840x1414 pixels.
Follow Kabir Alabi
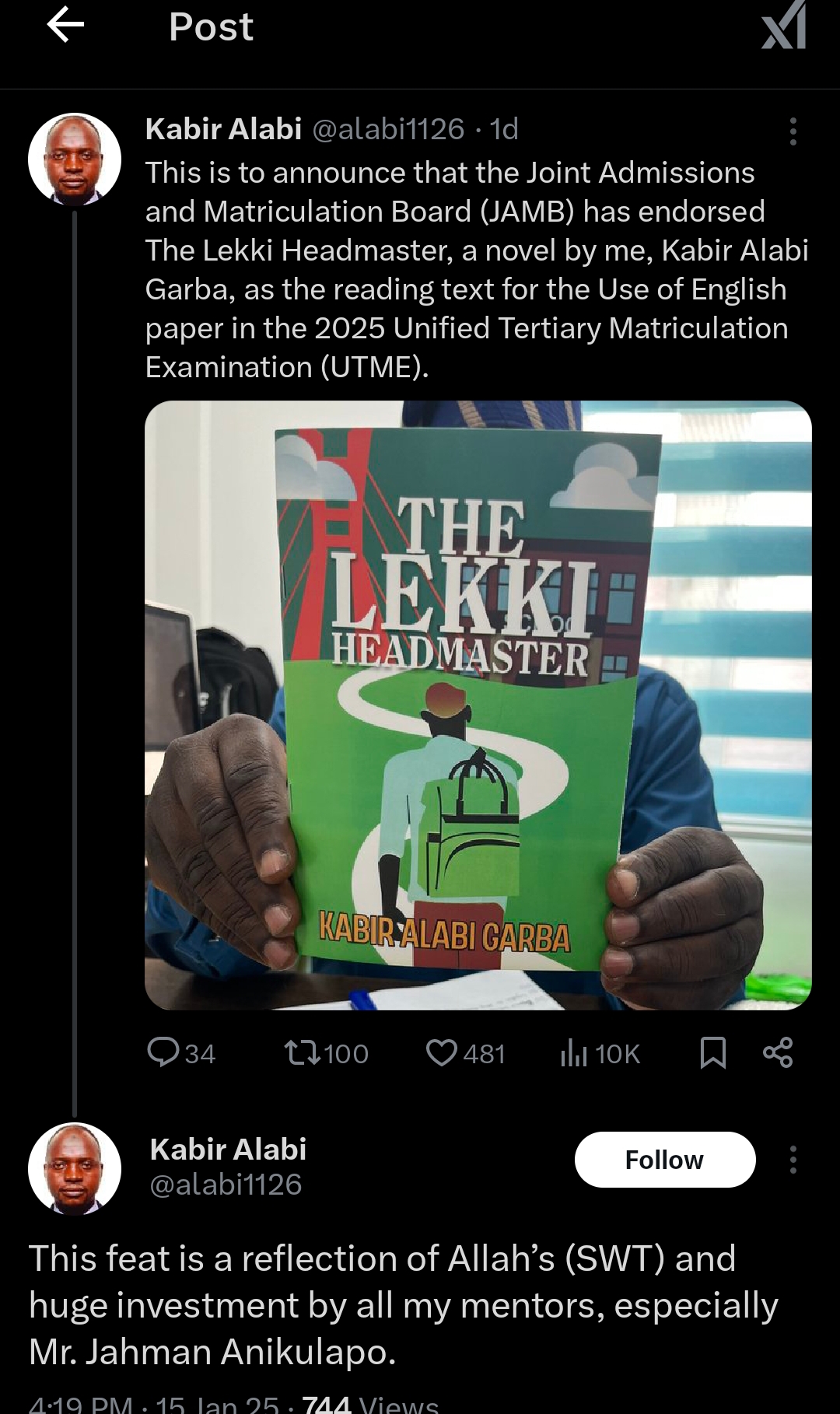(664, 1160)
